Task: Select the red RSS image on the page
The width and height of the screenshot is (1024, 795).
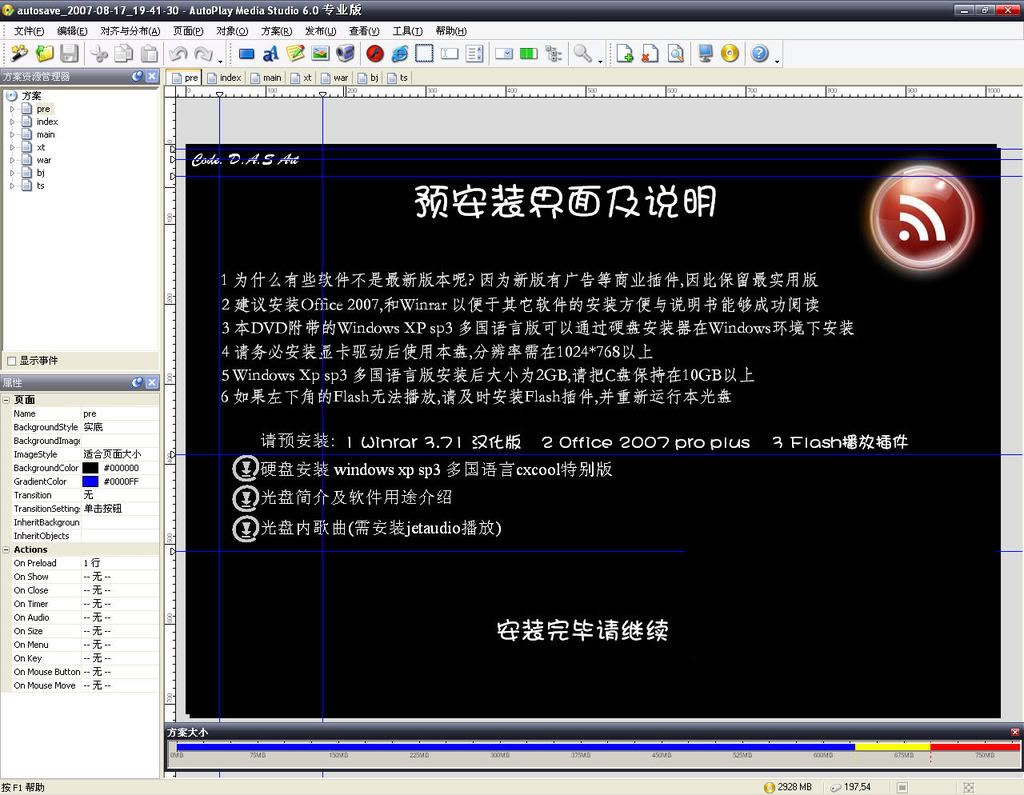Action: [x=923, y=218]
